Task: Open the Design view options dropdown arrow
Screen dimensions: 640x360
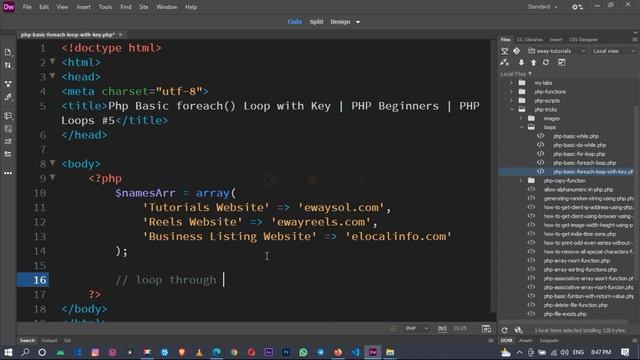Action: click(x=358, y=22)
